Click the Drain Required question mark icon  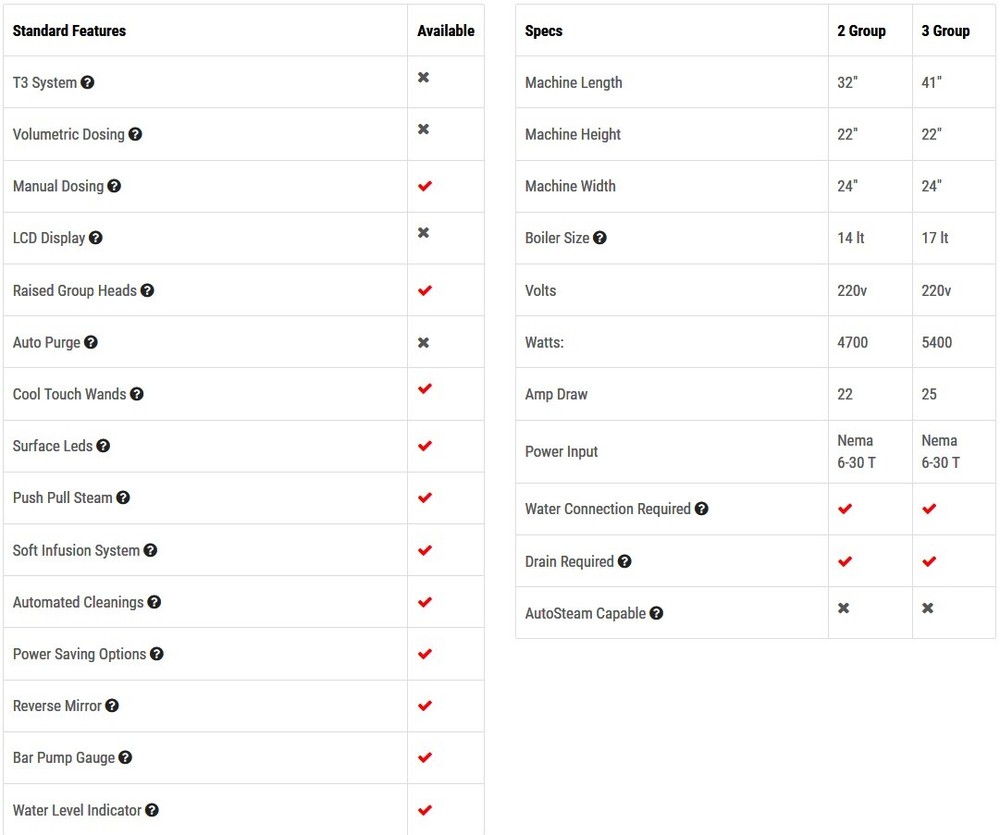tap(624, 561)
